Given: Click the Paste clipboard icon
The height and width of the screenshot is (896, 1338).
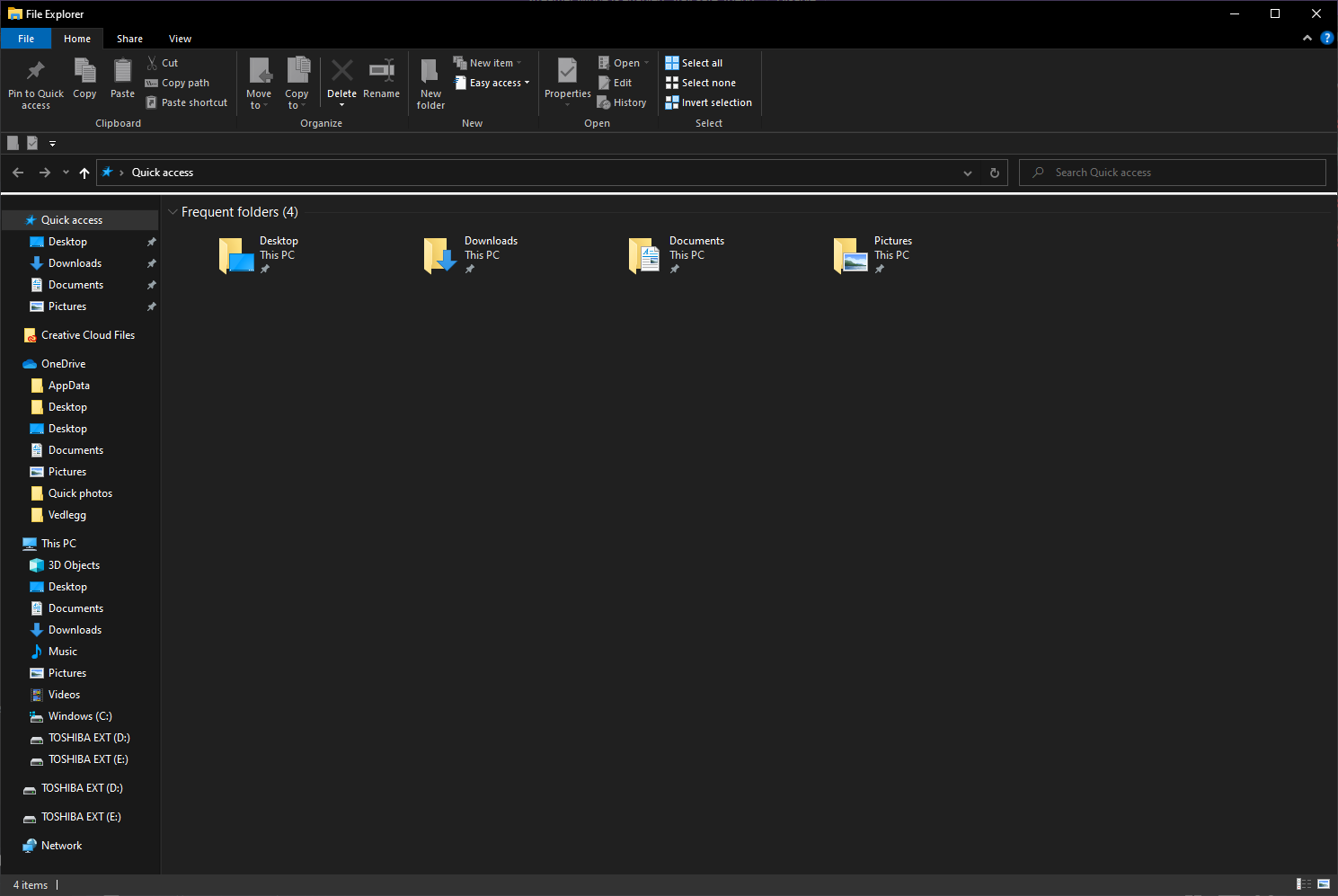Looking at the screenshot, I should click(x=122, y=70).
